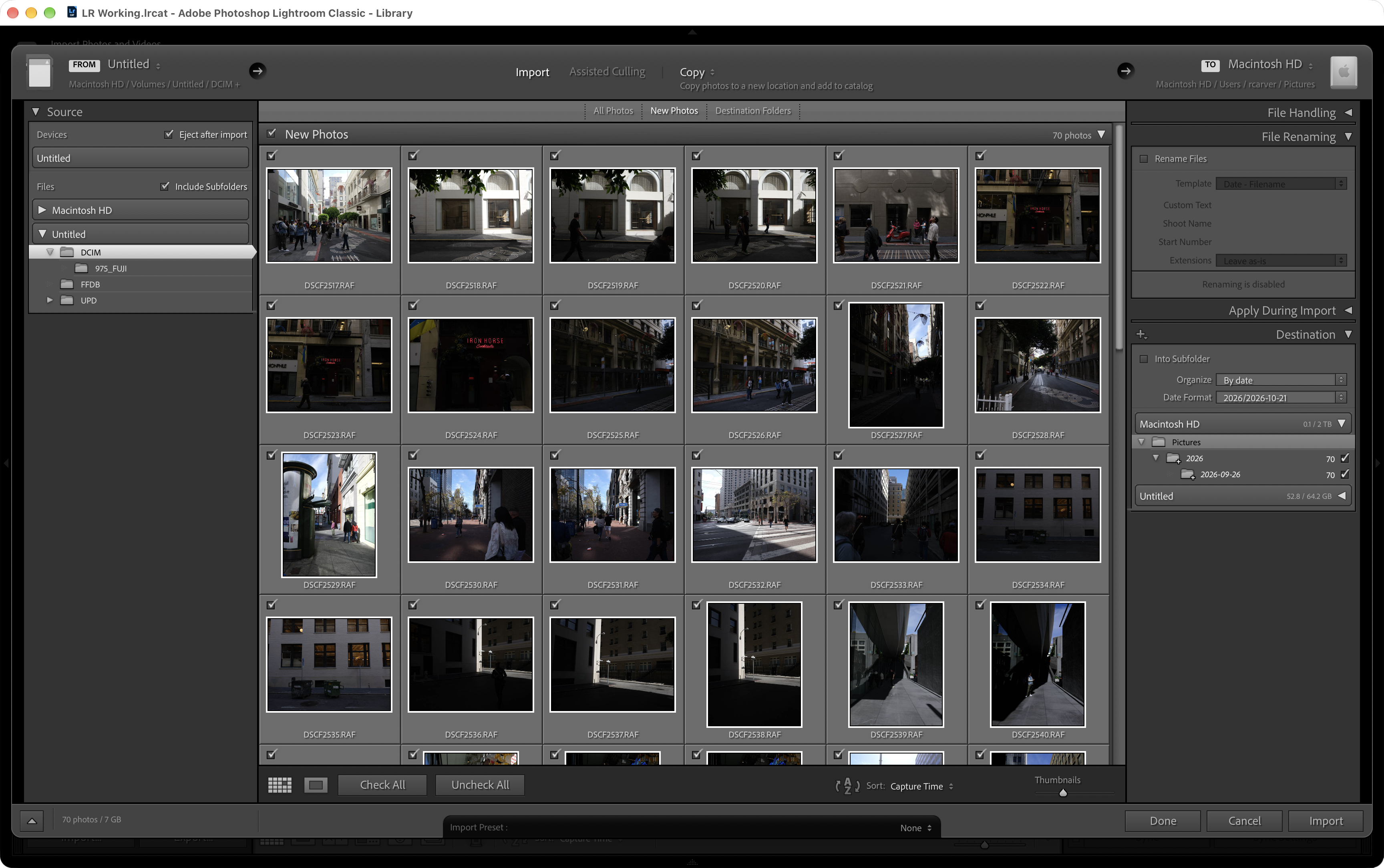The image size is (1384, 868).
Task: Select the DSCF2524.RAF Iron Horse thumbnail
Action: click(471, 365)
